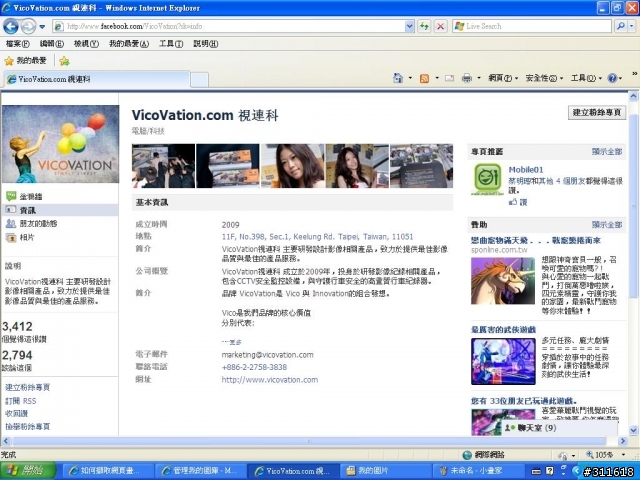Open the 工具(T) menu
The width and height of the screenshot is (640, 480).
point(171,43)
